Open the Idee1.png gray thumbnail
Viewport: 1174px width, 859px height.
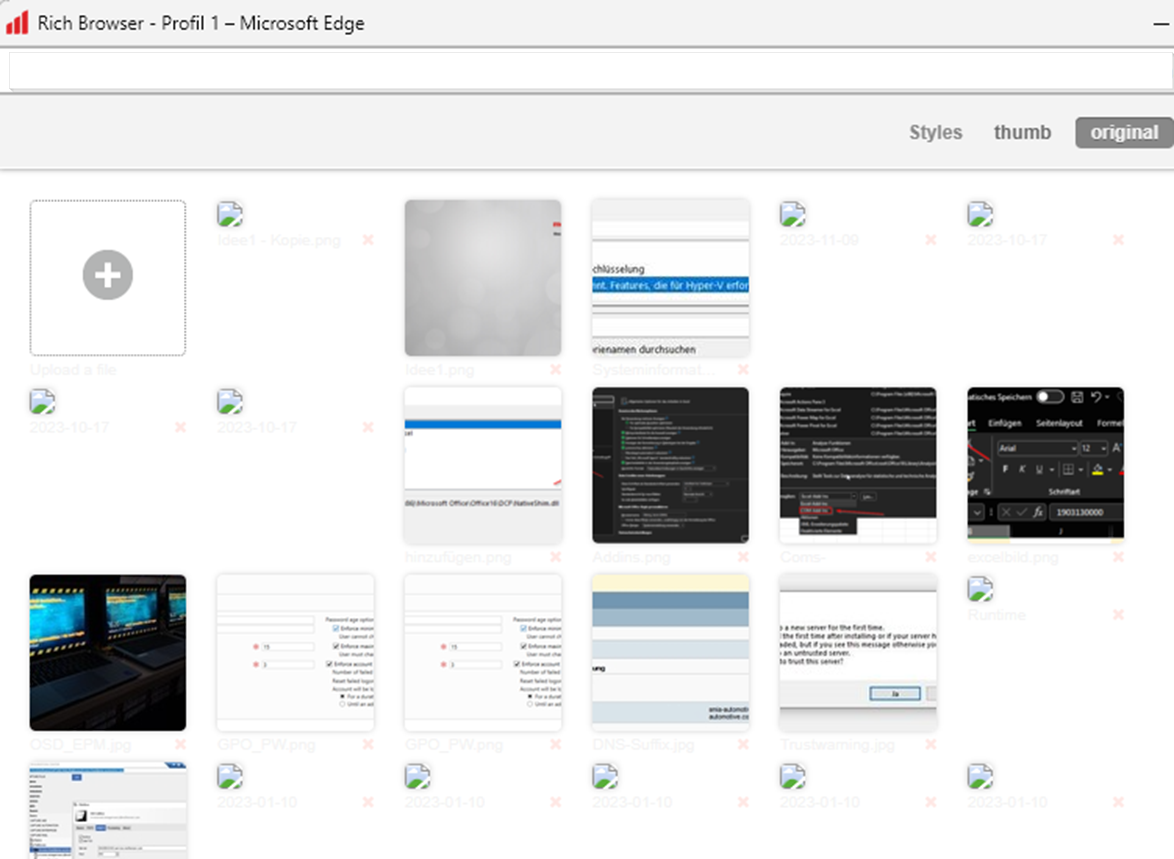[482, 277]
